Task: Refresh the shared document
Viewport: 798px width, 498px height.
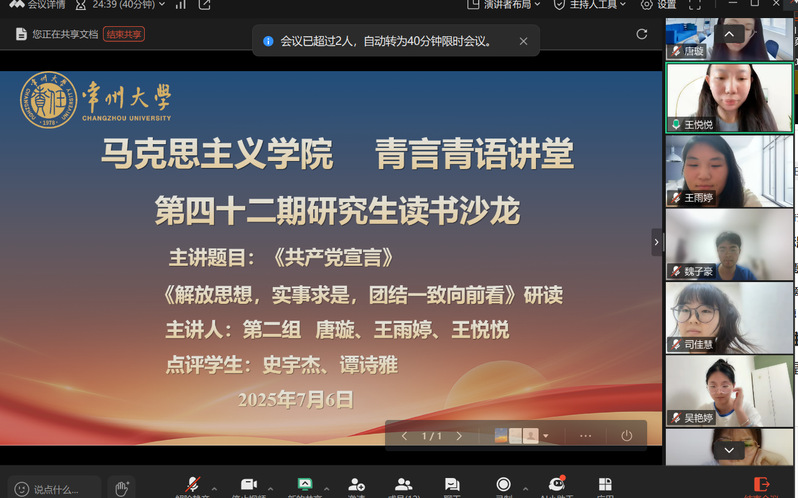Action: [642, 34]
